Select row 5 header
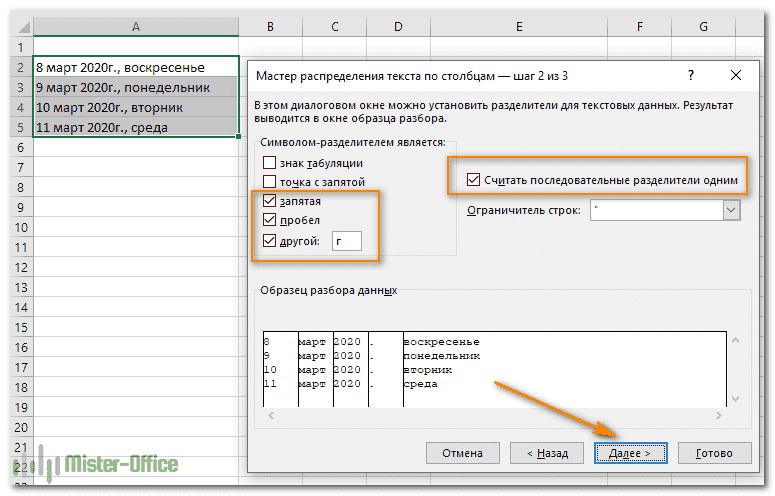 pyautogui.click(x=16, y=127)
